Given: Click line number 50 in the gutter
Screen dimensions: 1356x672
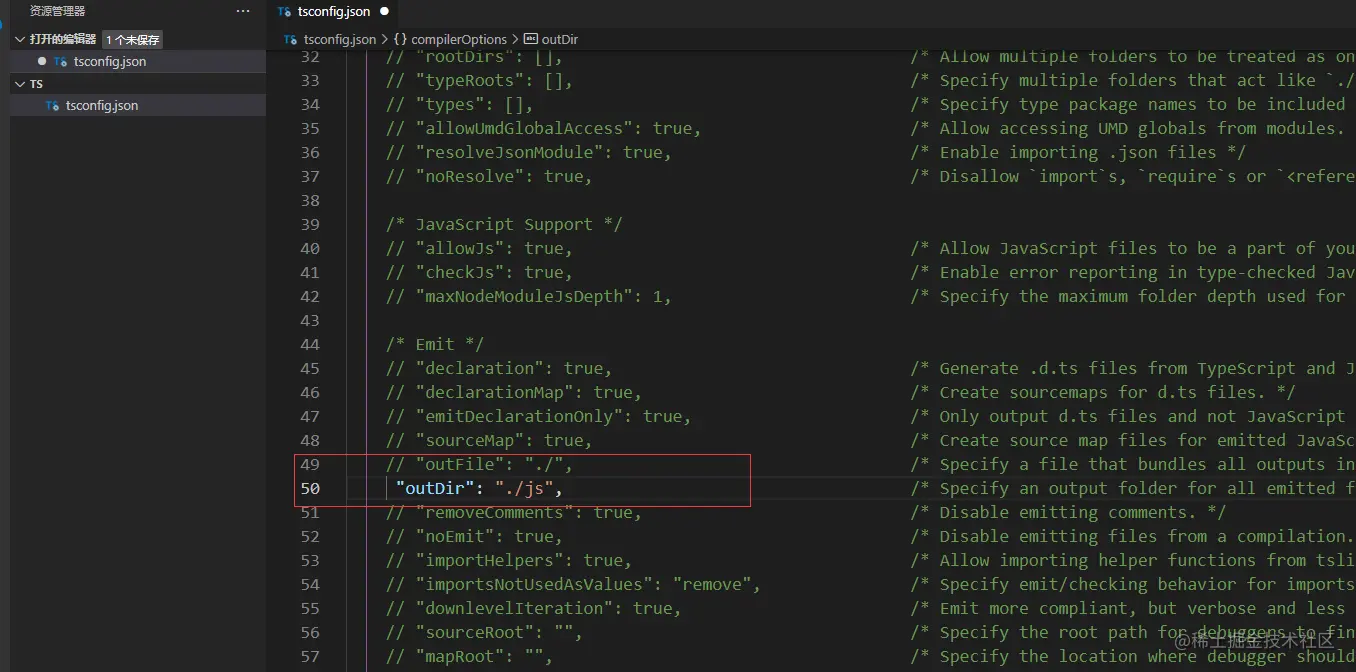Looking at the screenshot, I should coord(310,488).
